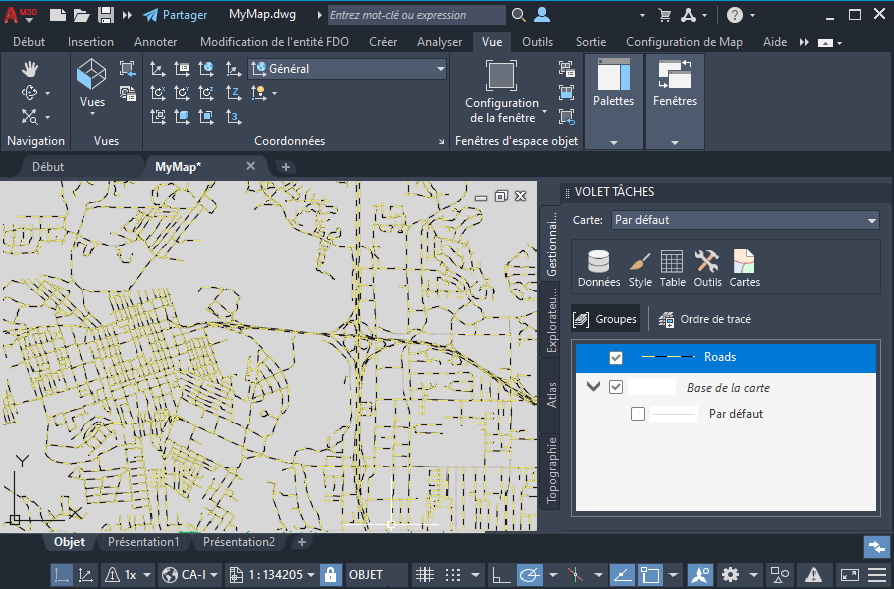The height and width of the screenshot is (589, 894).
Task: Click the Ordre de tracé button
Action: (x=705, y=319)
